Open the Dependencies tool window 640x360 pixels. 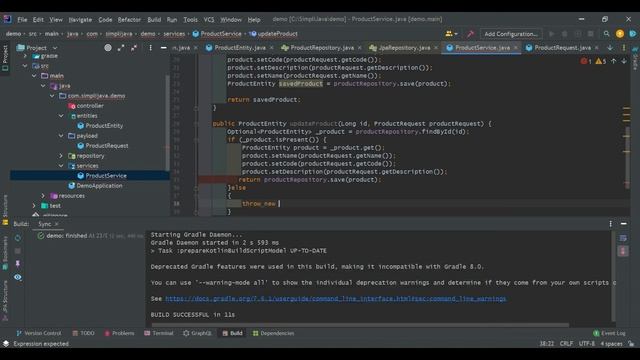click(x=273, y=333)
